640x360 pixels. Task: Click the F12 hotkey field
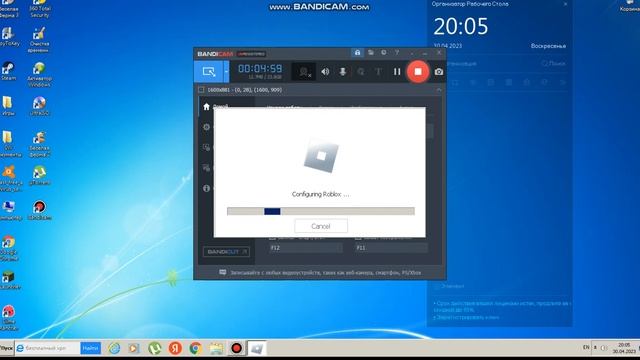pyautogui.click(x=305, y=248)
